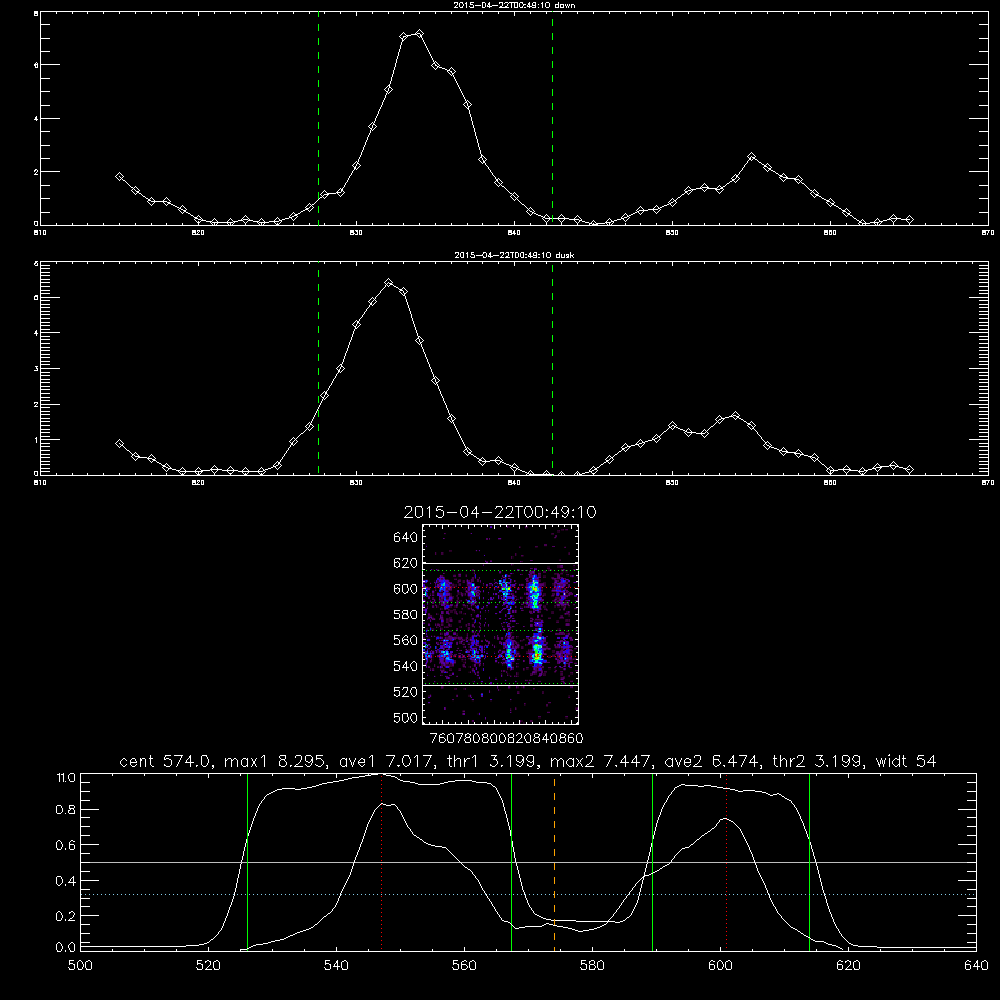Click the dusk curve's secondary peak marker near 854
This screenshot has width=1000, height=1000.
(735, 416)
